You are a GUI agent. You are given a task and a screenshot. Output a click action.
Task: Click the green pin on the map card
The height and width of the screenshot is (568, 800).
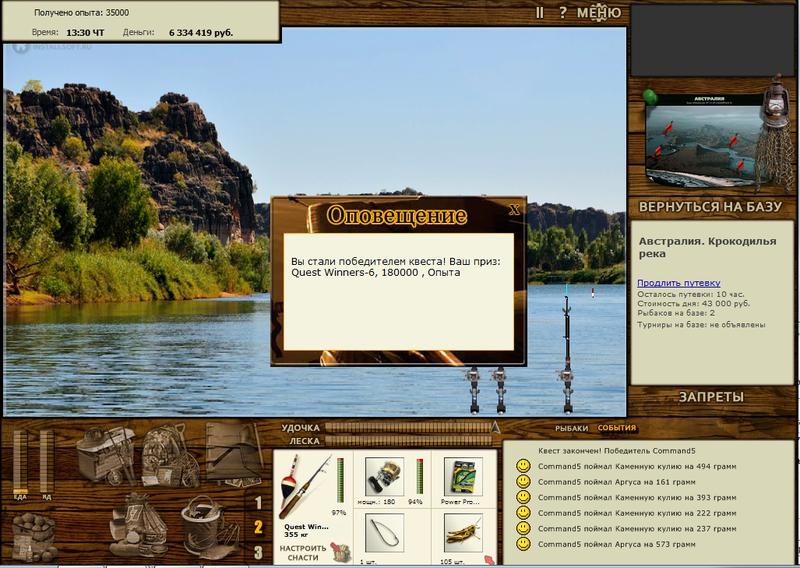click(650, 96)
